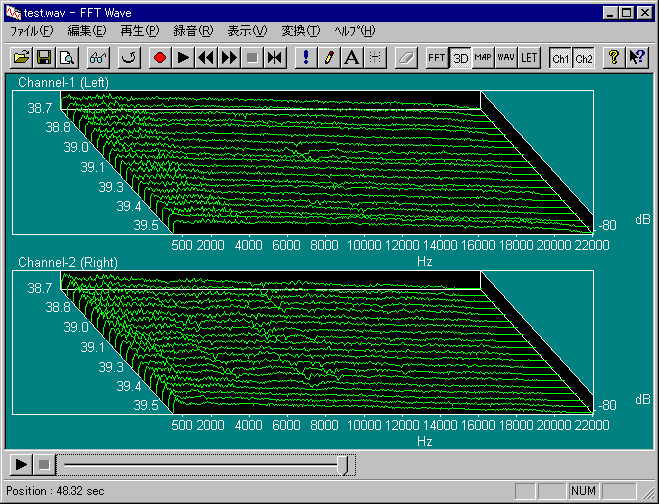Switch to FFT display mode

(437, 58)
